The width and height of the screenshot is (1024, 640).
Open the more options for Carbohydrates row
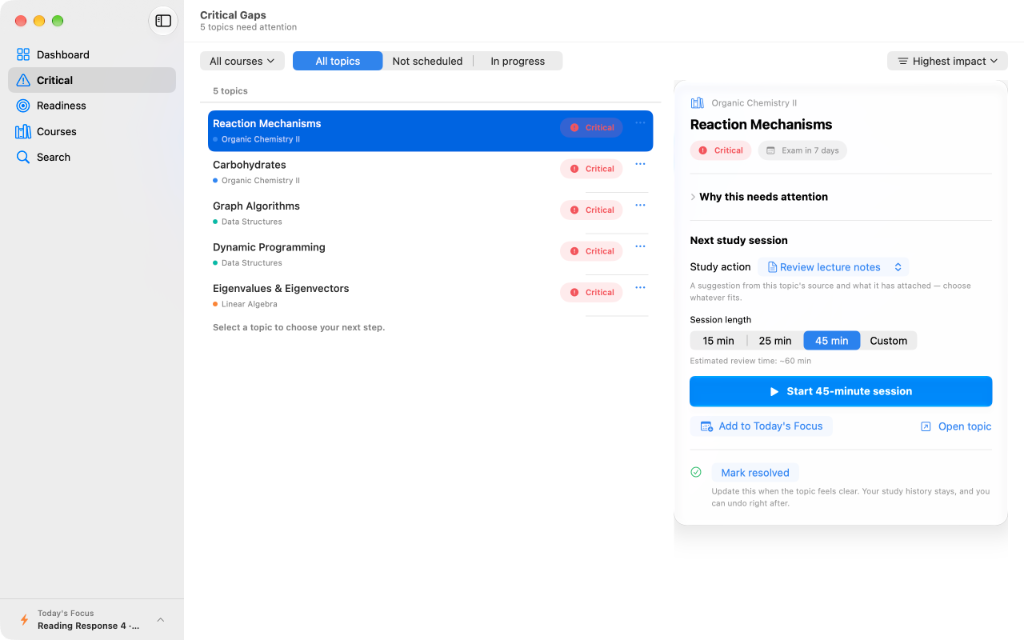click(640, 164)
